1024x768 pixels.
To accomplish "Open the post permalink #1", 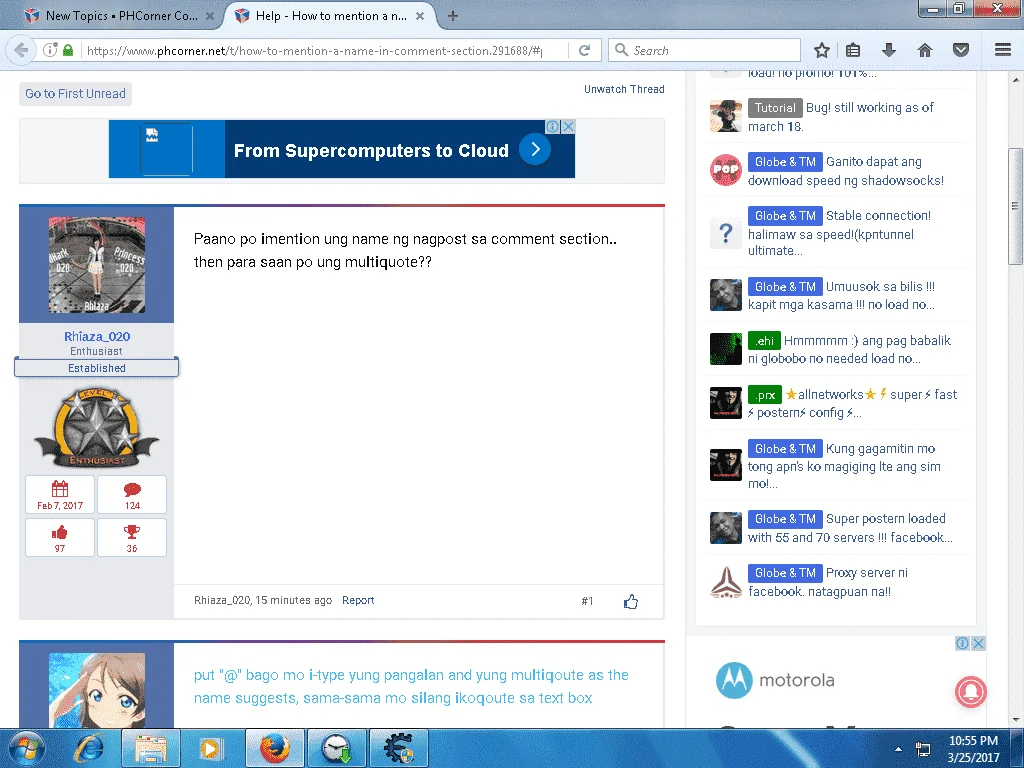I will click(x=587, y=601).
